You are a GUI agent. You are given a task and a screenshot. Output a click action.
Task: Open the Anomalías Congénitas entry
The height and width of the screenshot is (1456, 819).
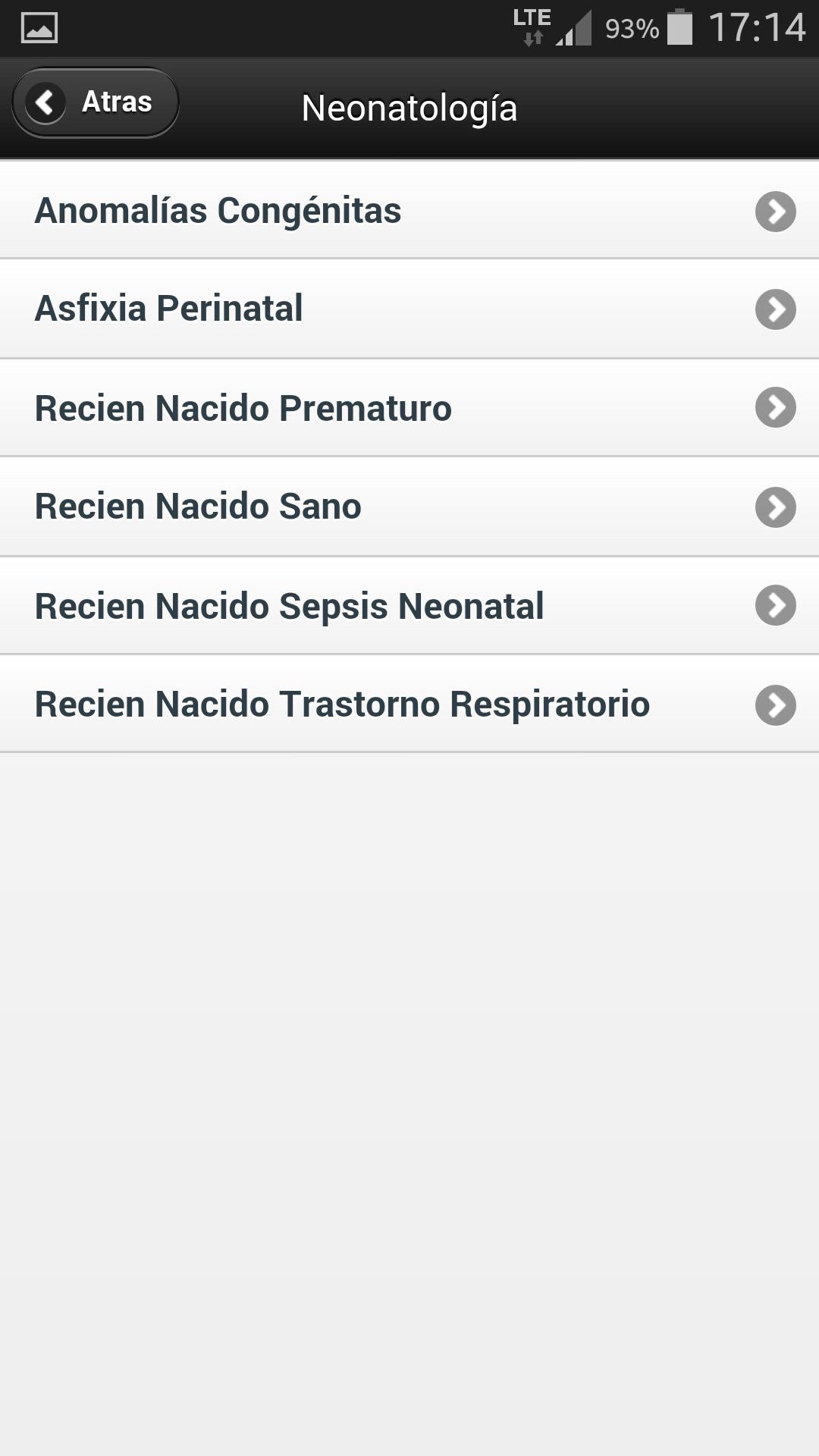coord(218,211)
